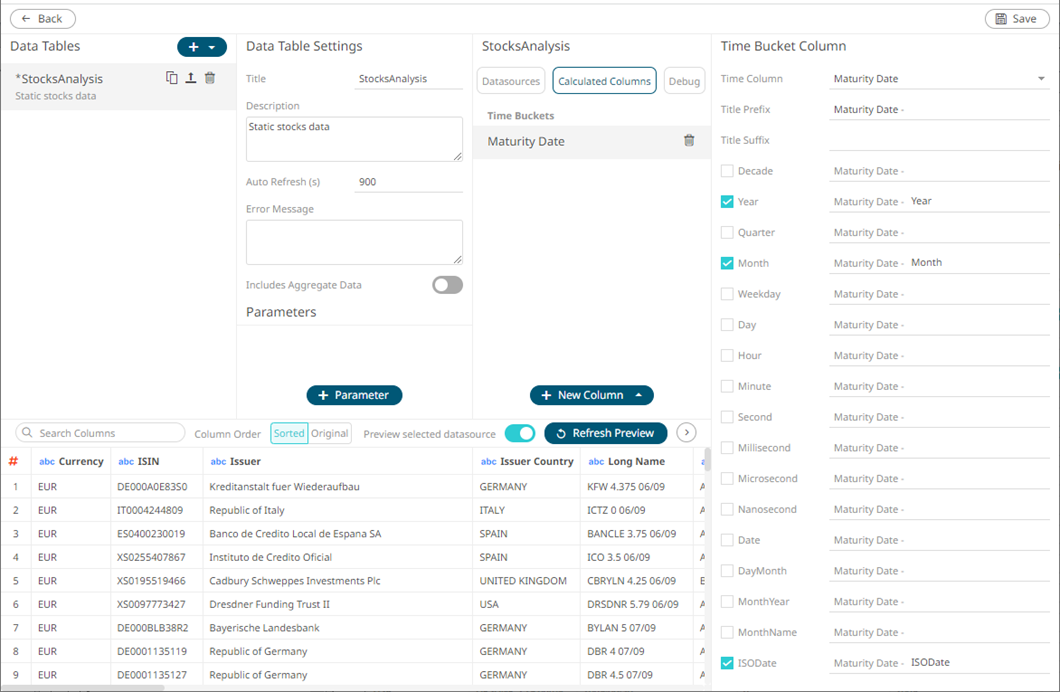Open the New Column menu
This screenshot has width=1060, height=692.
[592, 395]
